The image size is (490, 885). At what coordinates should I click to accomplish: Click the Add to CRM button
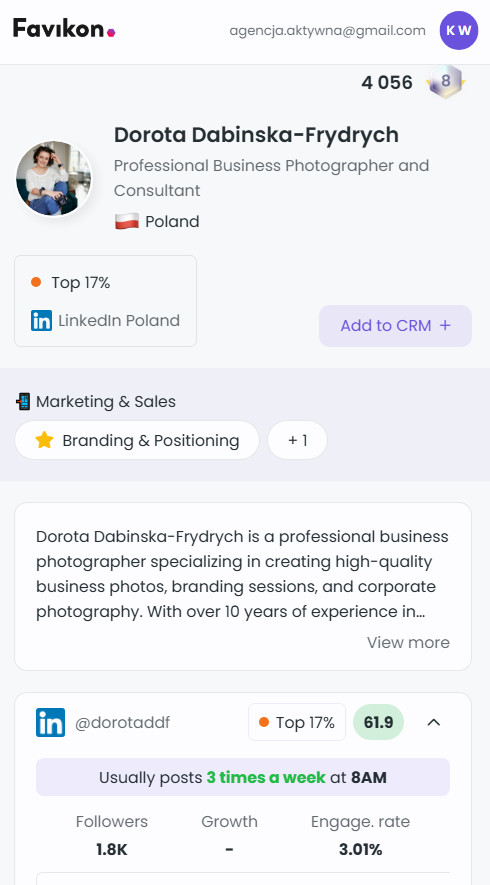(x=395, y=326)
